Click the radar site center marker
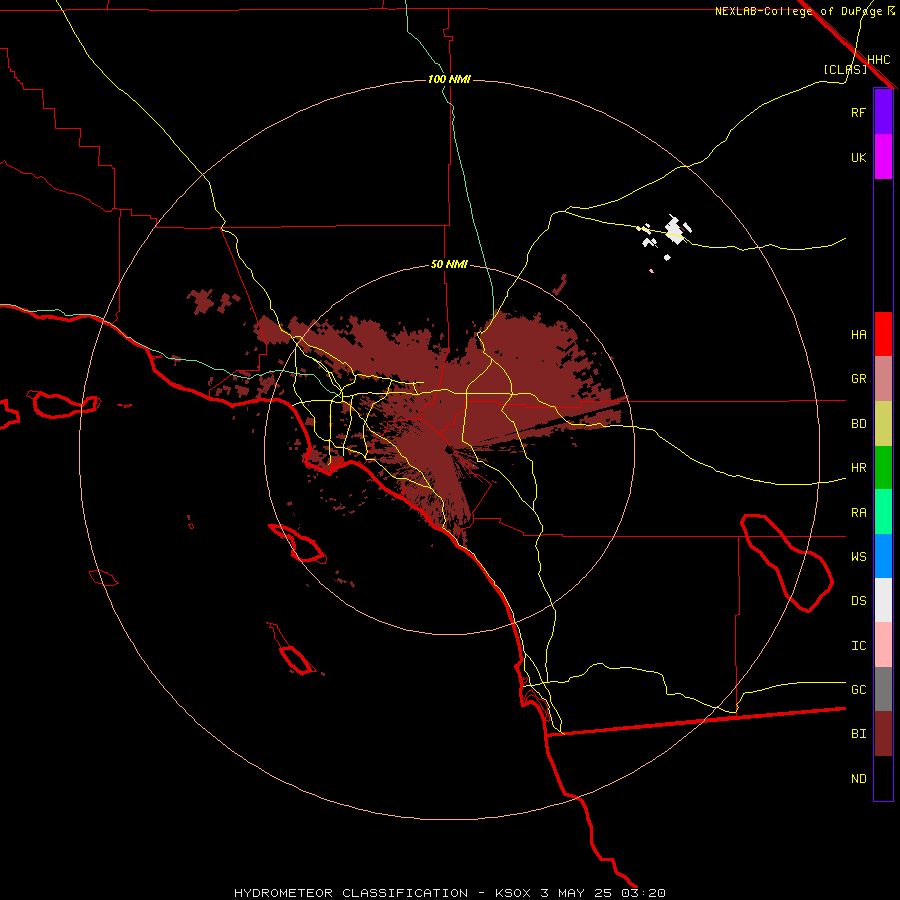The height and width of the screenshot is (900, 900). coord(449,449)
